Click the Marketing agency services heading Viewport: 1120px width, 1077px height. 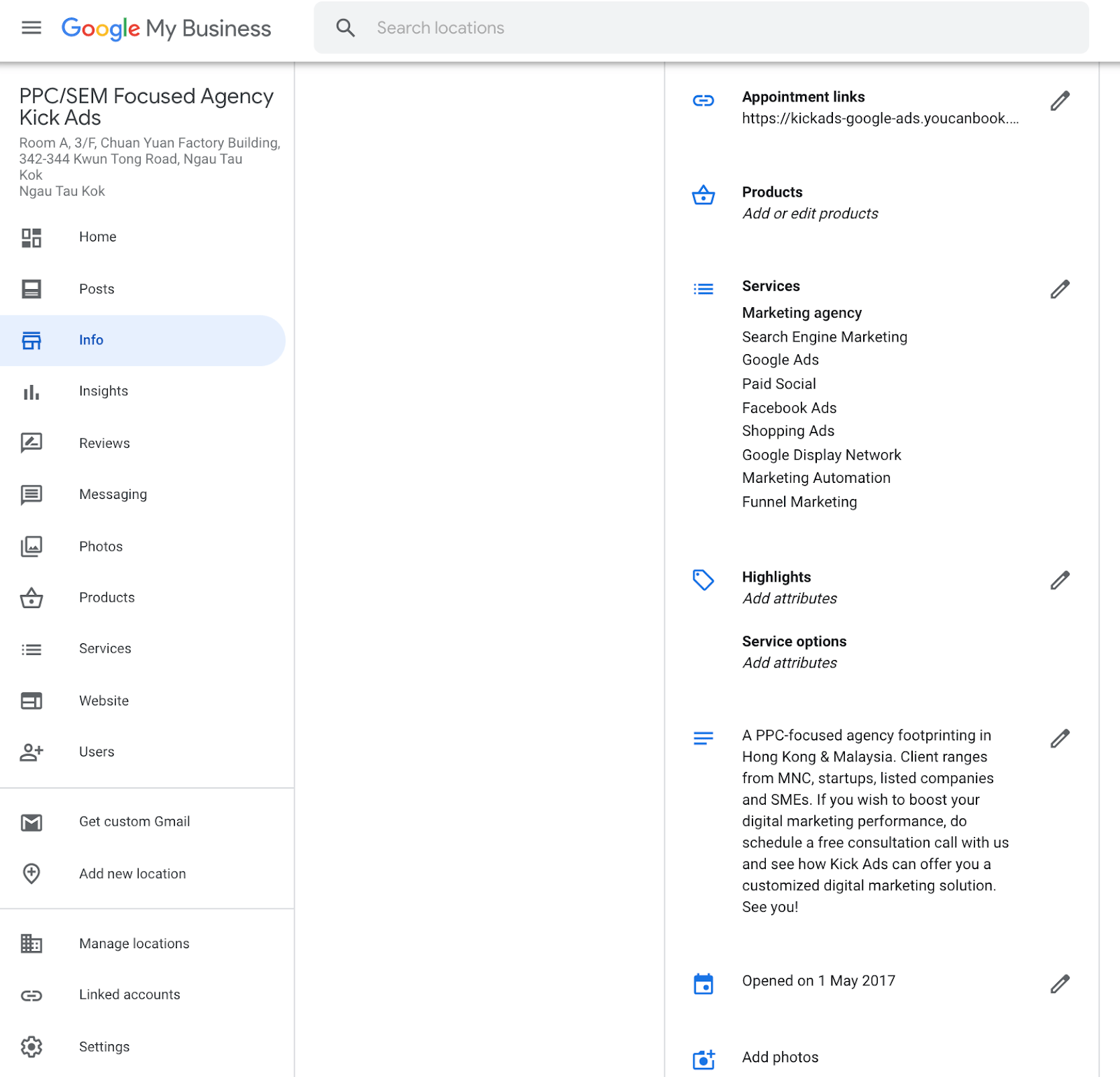point(802,313)
